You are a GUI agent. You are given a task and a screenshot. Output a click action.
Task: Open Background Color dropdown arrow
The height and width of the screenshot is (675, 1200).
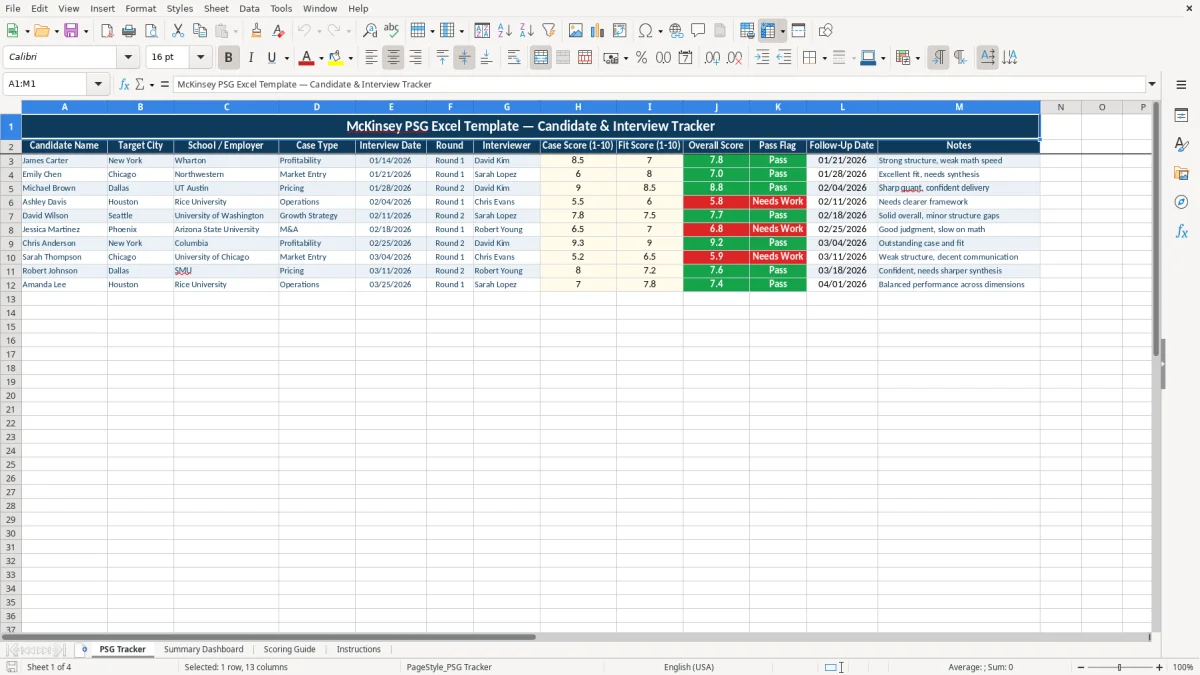point(350,58)
